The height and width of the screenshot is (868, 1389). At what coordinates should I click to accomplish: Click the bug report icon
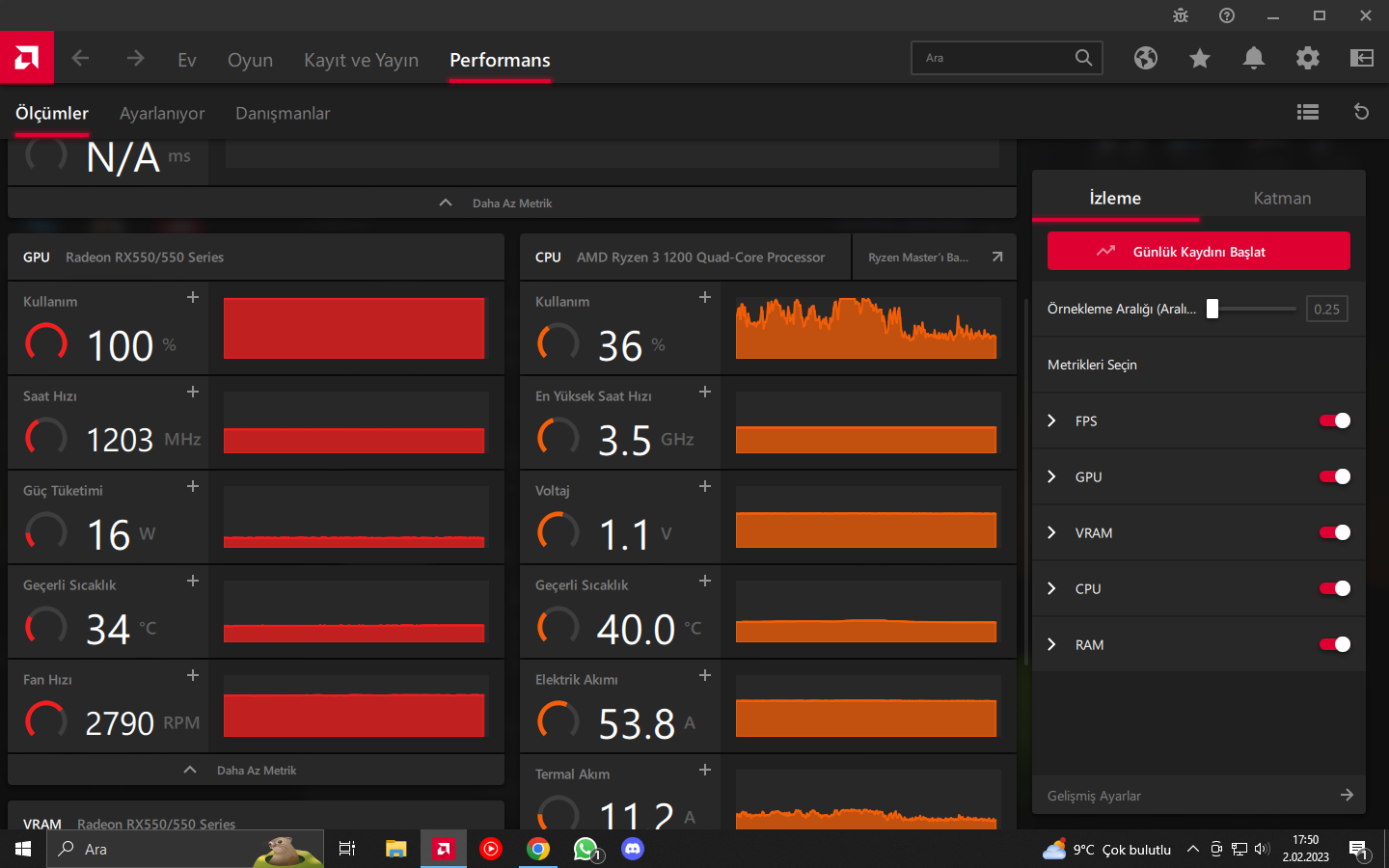coord(1180,15)
